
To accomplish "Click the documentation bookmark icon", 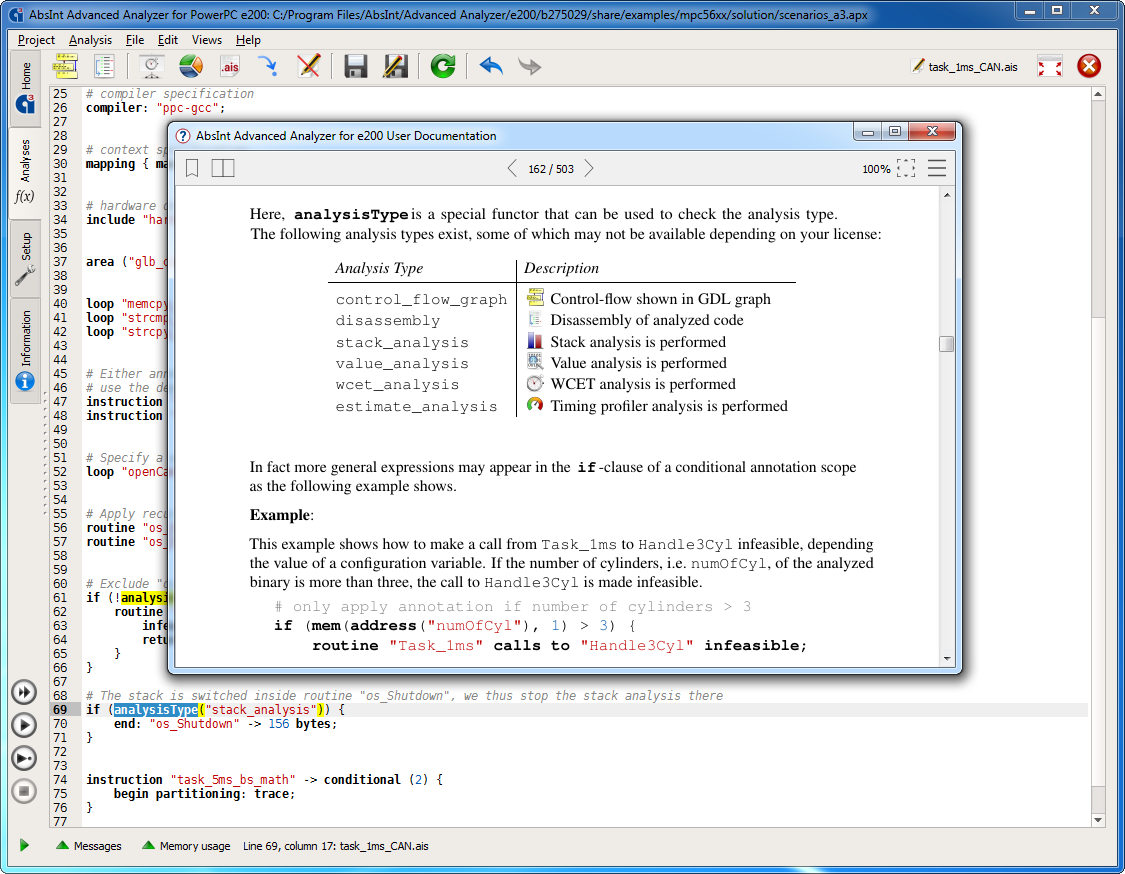I will (192, 169).
